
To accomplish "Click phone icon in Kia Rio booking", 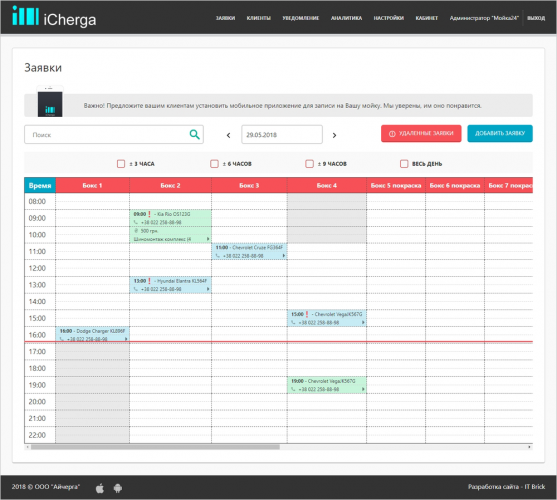I will coord(136,223).
